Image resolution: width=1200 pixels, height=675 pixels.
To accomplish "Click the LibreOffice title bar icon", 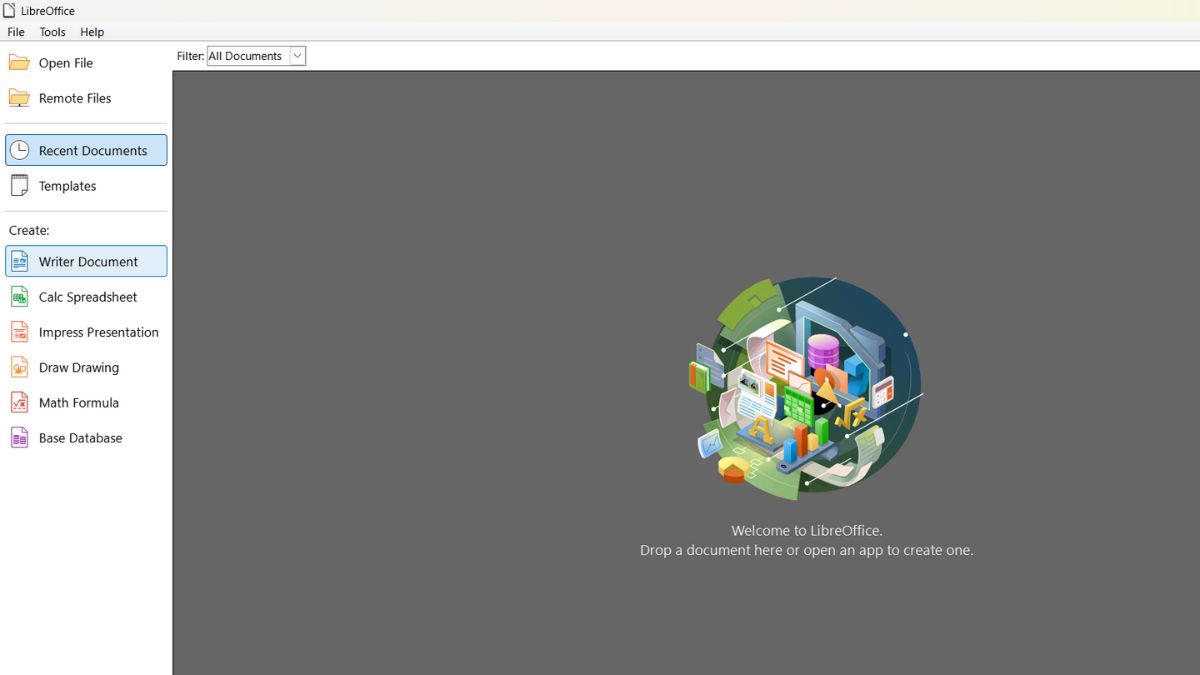I will (9, 11).
